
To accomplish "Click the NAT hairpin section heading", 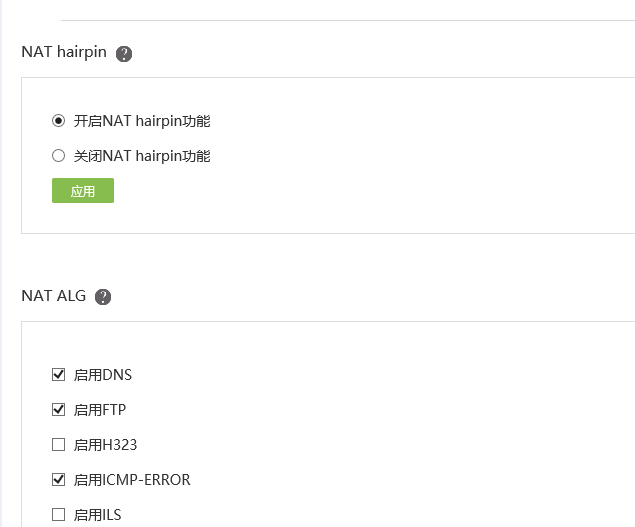I will pos(64,53).
